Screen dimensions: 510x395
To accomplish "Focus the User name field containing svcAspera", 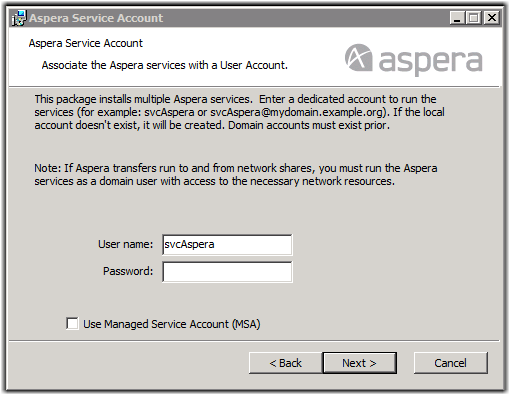I will [227, 245].
